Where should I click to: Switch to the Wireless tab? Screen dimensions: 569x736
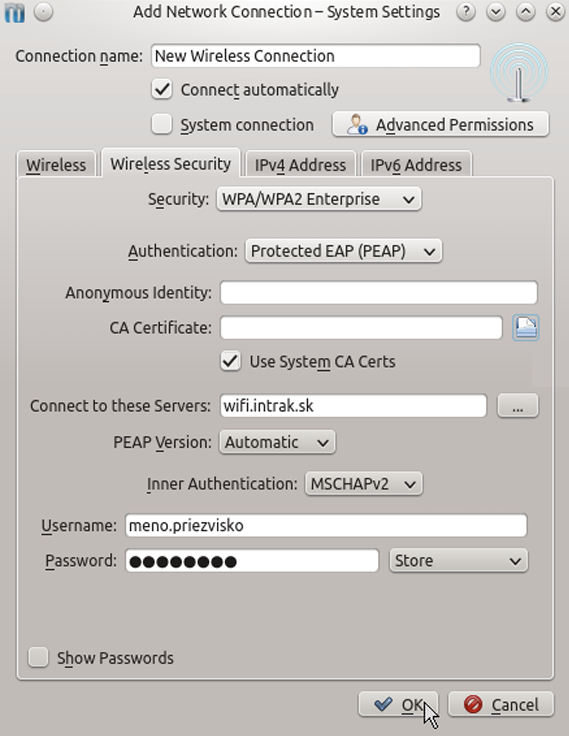pyautogui.click(x=56, y=165)
